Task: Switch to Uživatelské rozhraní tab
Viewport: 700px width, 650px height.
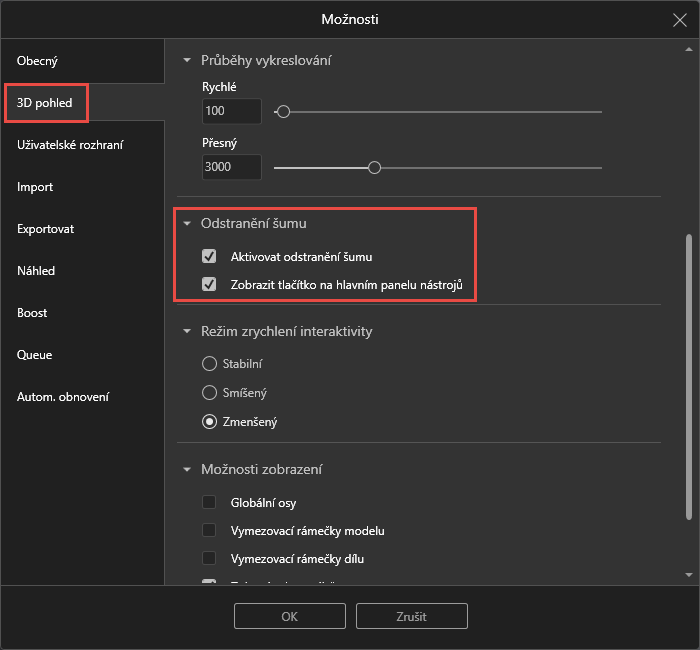Action: pos(70,145)
